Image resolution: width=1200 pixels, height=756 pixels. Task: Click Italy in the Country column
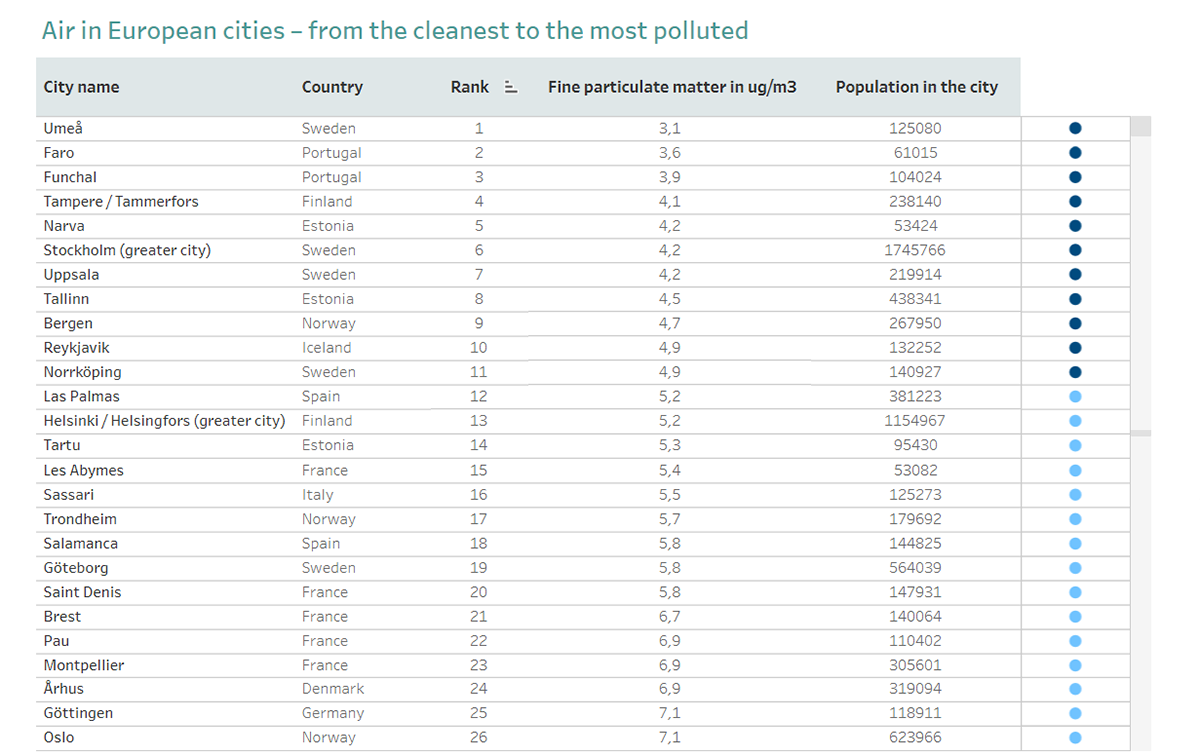pyautogui.click(x=317, y=494)
